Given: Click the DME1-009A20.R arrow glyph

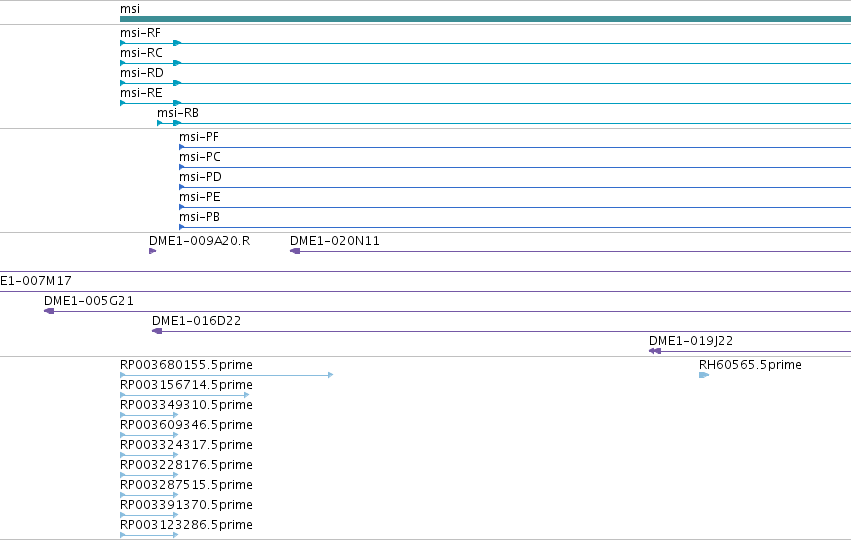Looking at the screenshot, I should (x=153, y=251).
